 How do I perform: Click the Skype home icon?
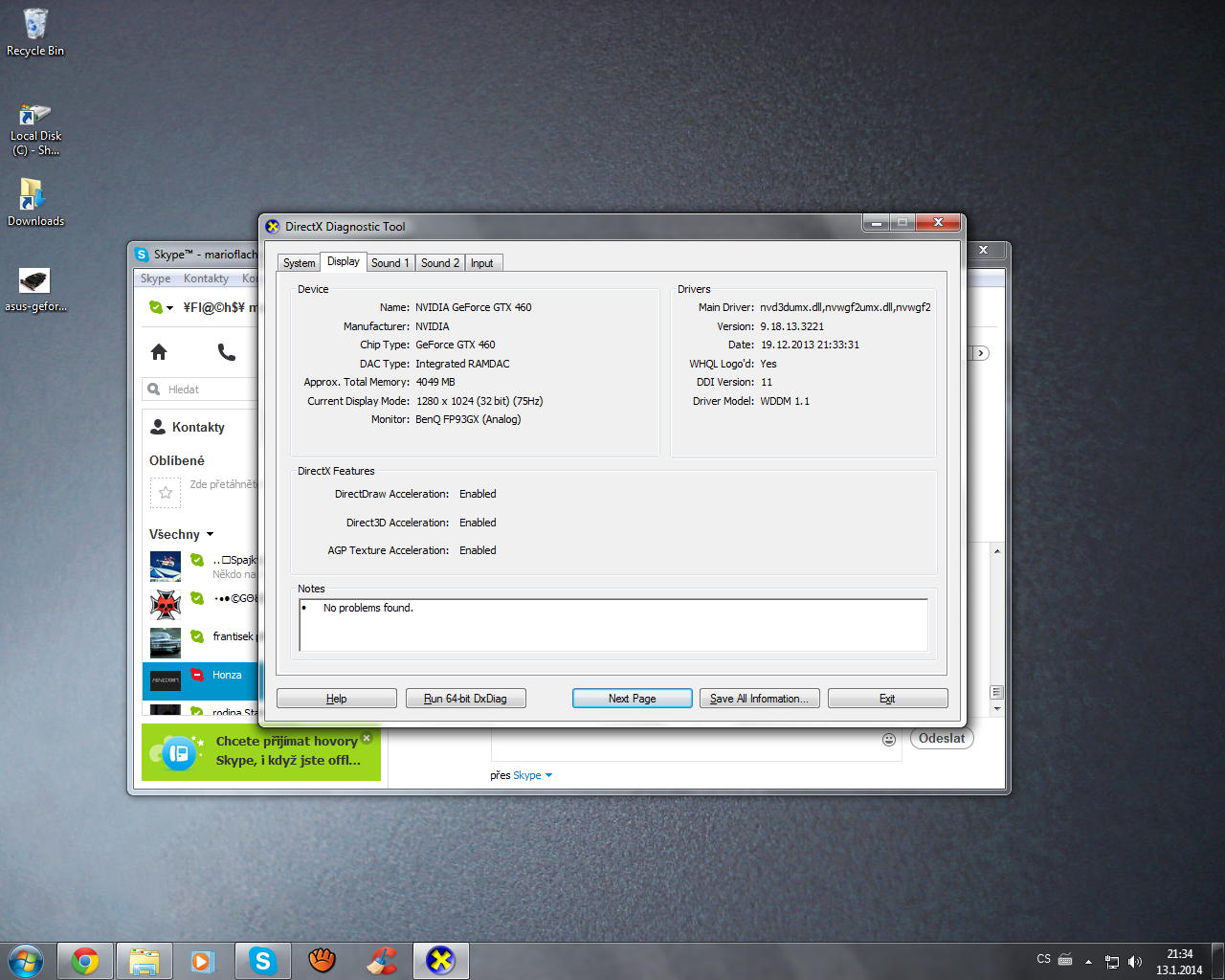159,352
